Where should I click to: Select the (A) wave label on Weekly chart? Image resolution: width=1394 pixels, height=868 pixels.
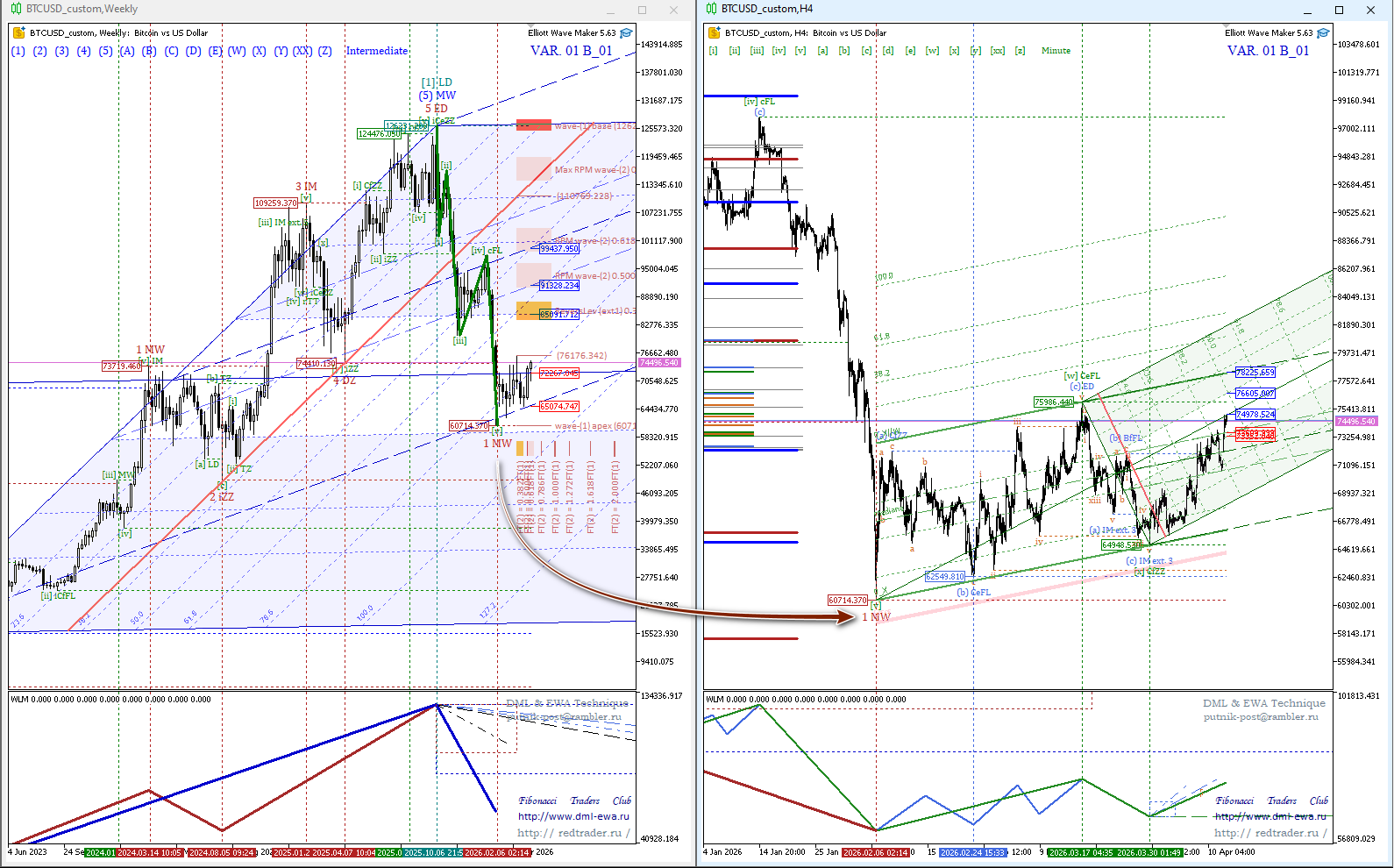point(127,51)
